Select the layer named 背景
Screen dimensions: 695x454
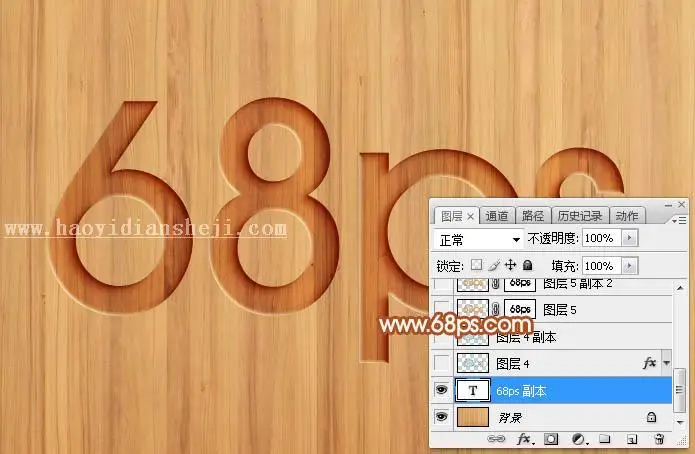pyautogui.click(x=510, y=417)
